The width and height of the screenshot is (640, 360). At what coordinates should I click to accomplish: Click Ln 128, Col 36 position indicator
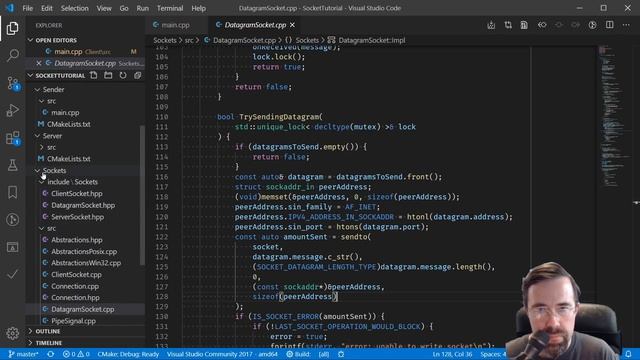[x=452, y=354]
